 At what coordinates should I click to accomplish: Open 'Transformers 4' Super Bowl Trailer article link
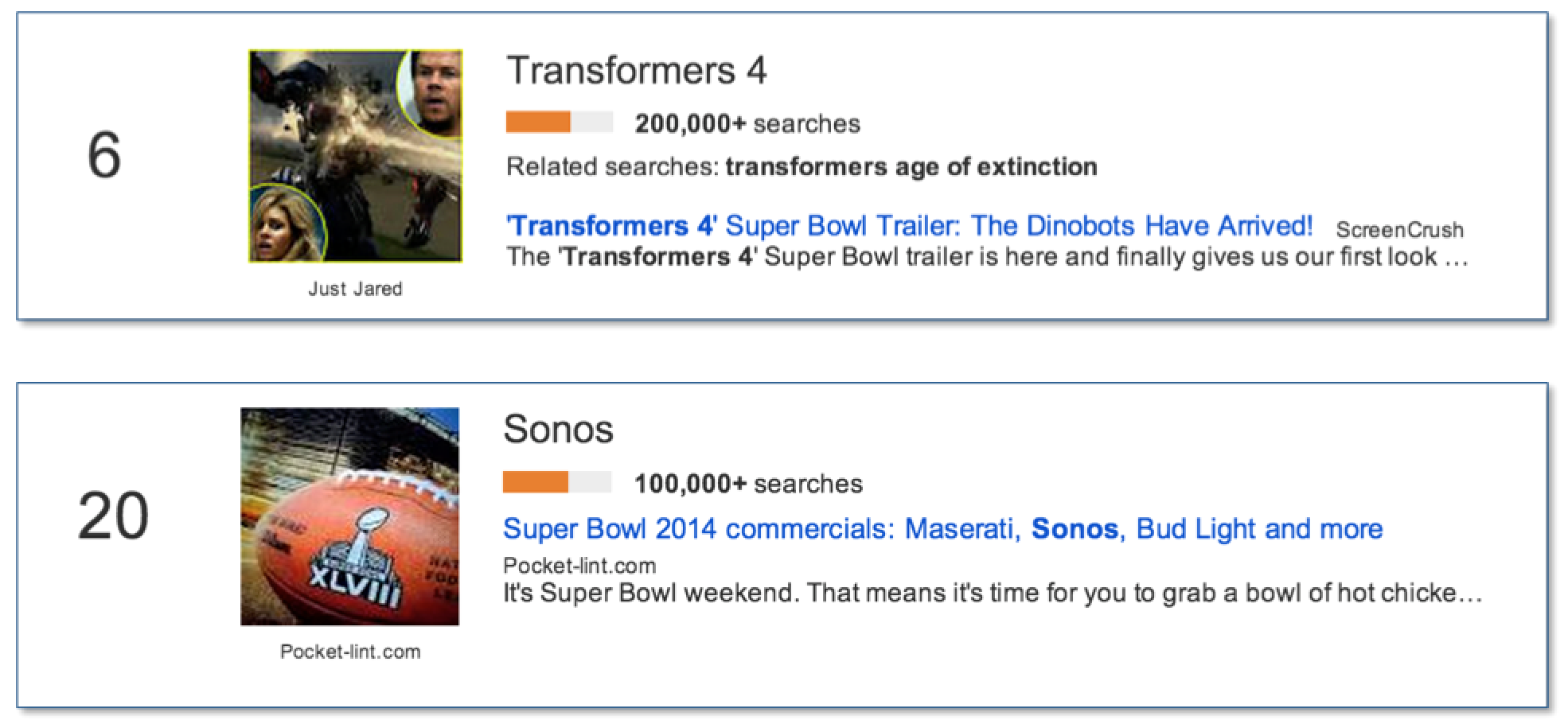(x=909, y=226)
